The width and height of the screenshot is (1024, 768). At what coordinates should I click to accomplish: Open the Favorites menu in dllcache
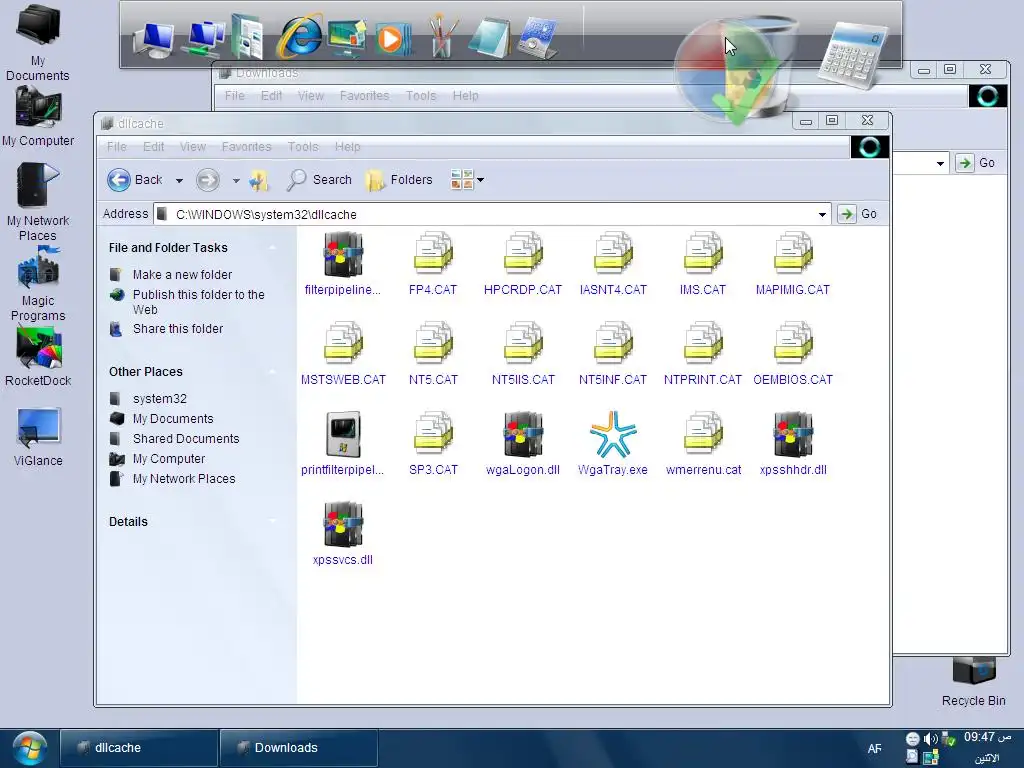pos(246,147)
